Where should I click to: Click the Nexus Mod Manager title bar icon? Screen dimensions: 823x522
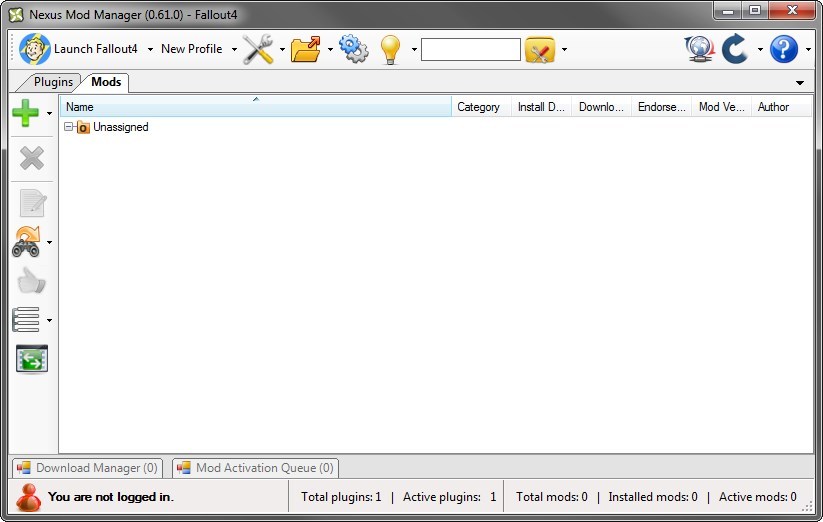[16, 15]
